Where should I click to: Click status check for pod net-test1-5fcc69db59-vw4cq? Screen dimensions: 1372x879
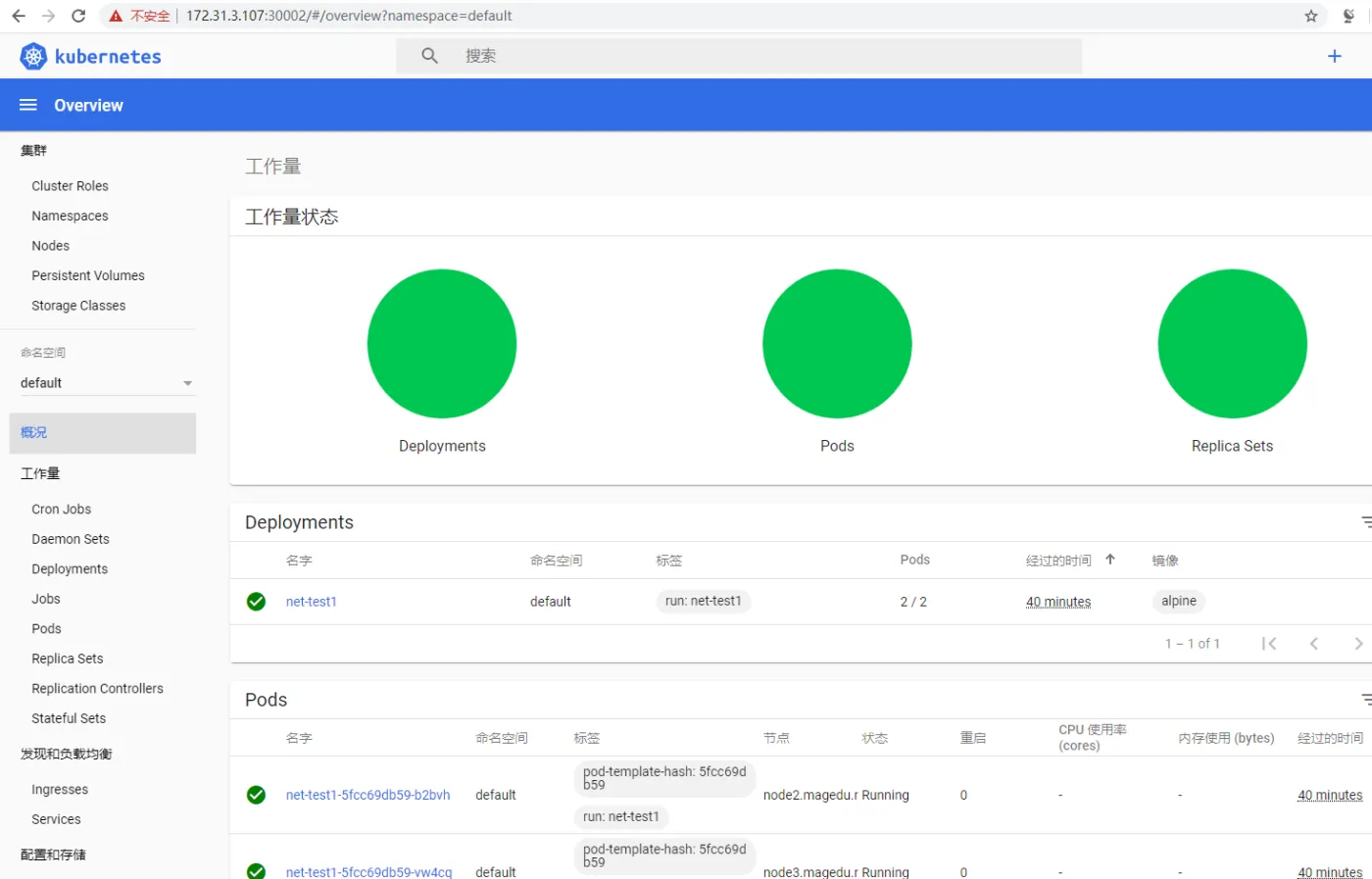pyautogui.click(x=256, y=871)
